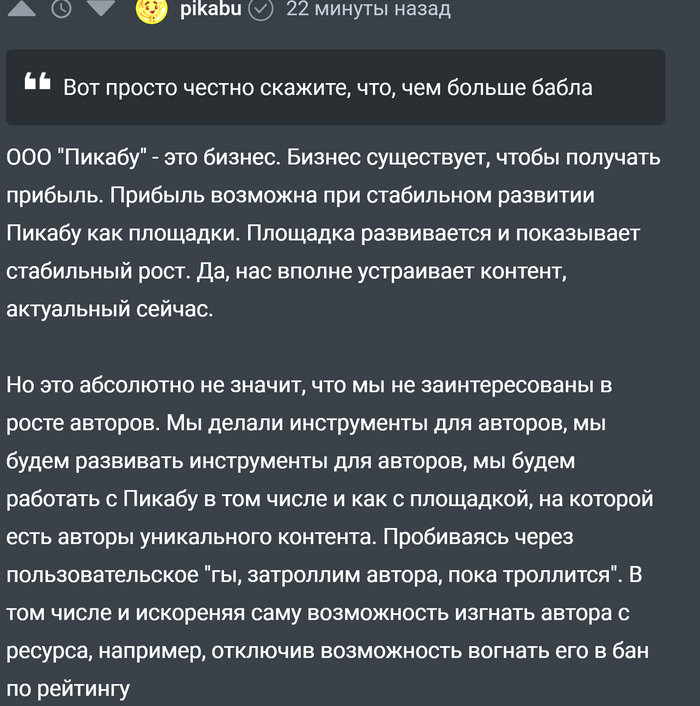The image size is (700, 706).
Task: Upvote the pikabu comment
Action: [x=23, y=8]
